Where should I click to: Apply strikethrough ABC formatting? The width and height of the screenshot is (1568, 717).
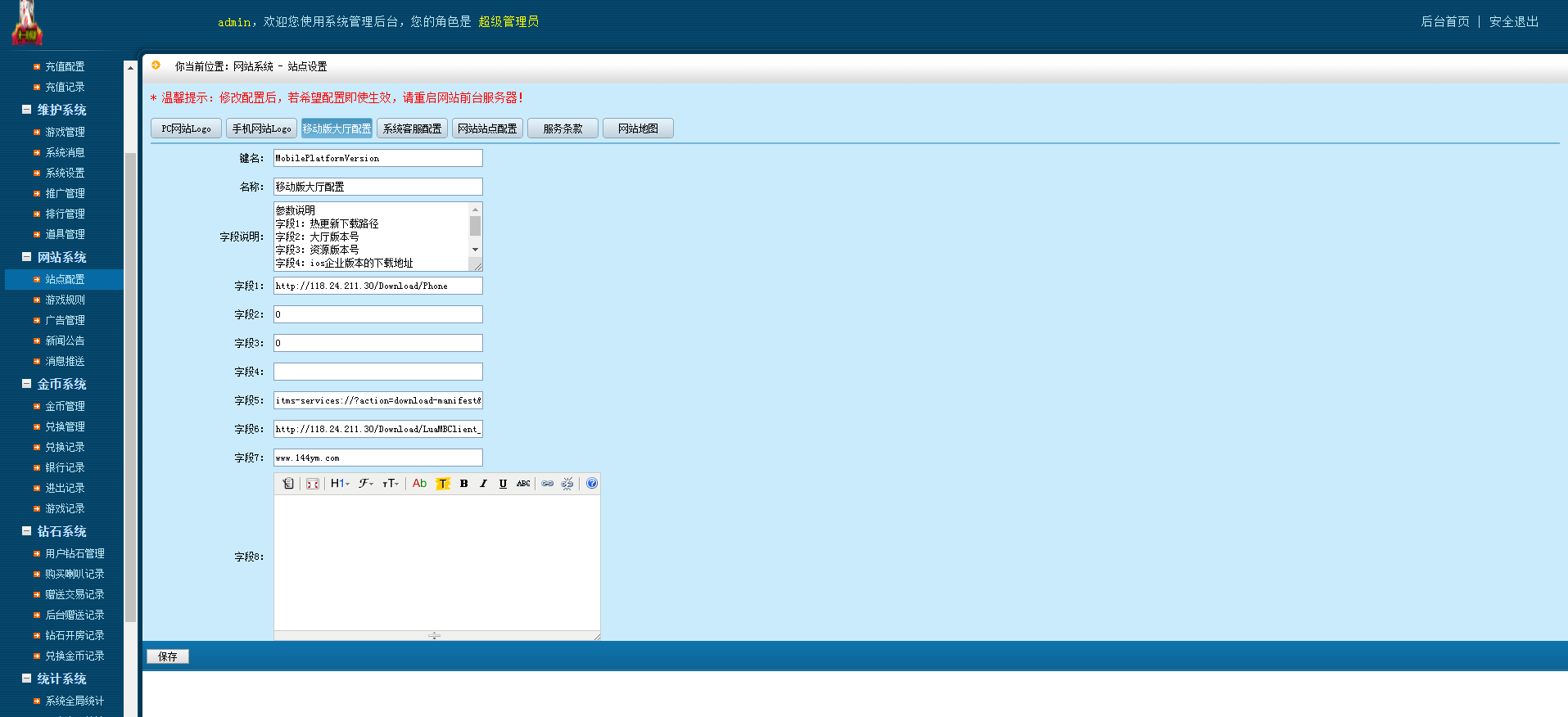click(523, 484)
